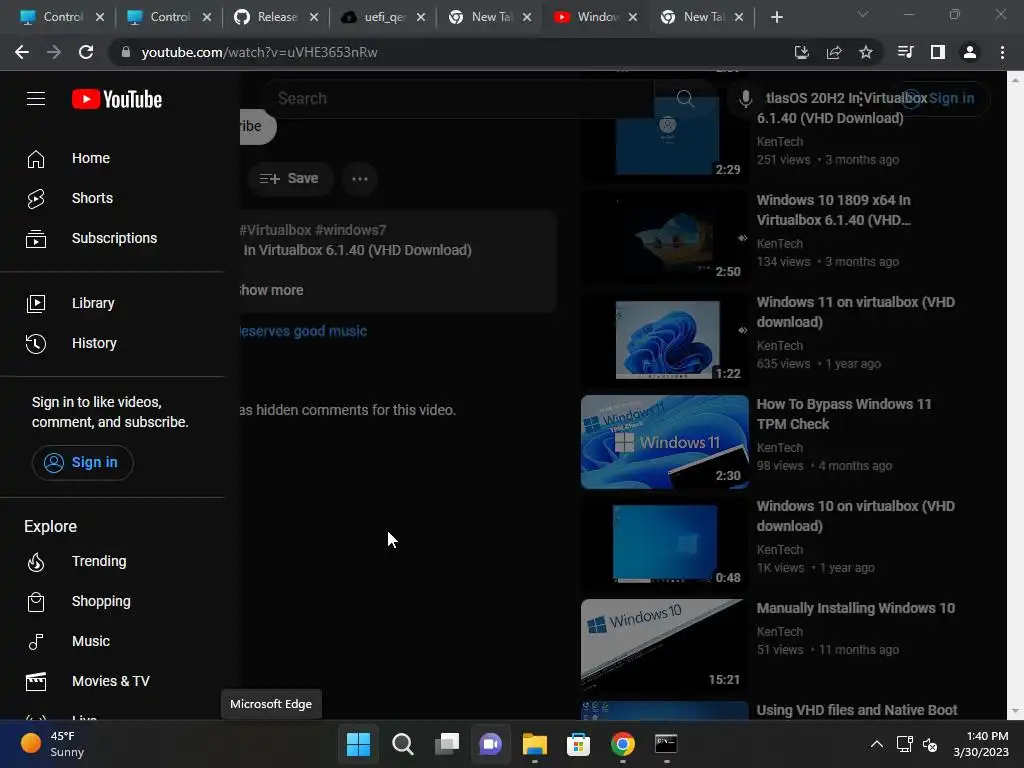Open the weather widget 45°F Sunny
This screenshot has width=1024, height=768.
click(x=54, y=744)
